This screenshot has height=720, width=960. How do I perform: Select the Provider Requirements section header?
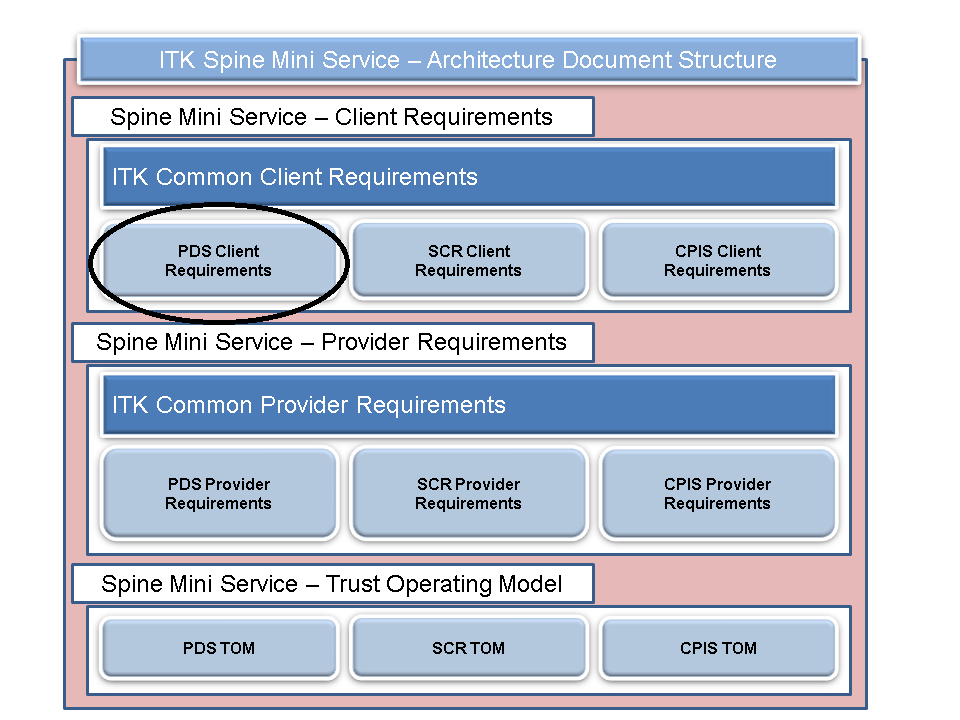tap(330, 342)
